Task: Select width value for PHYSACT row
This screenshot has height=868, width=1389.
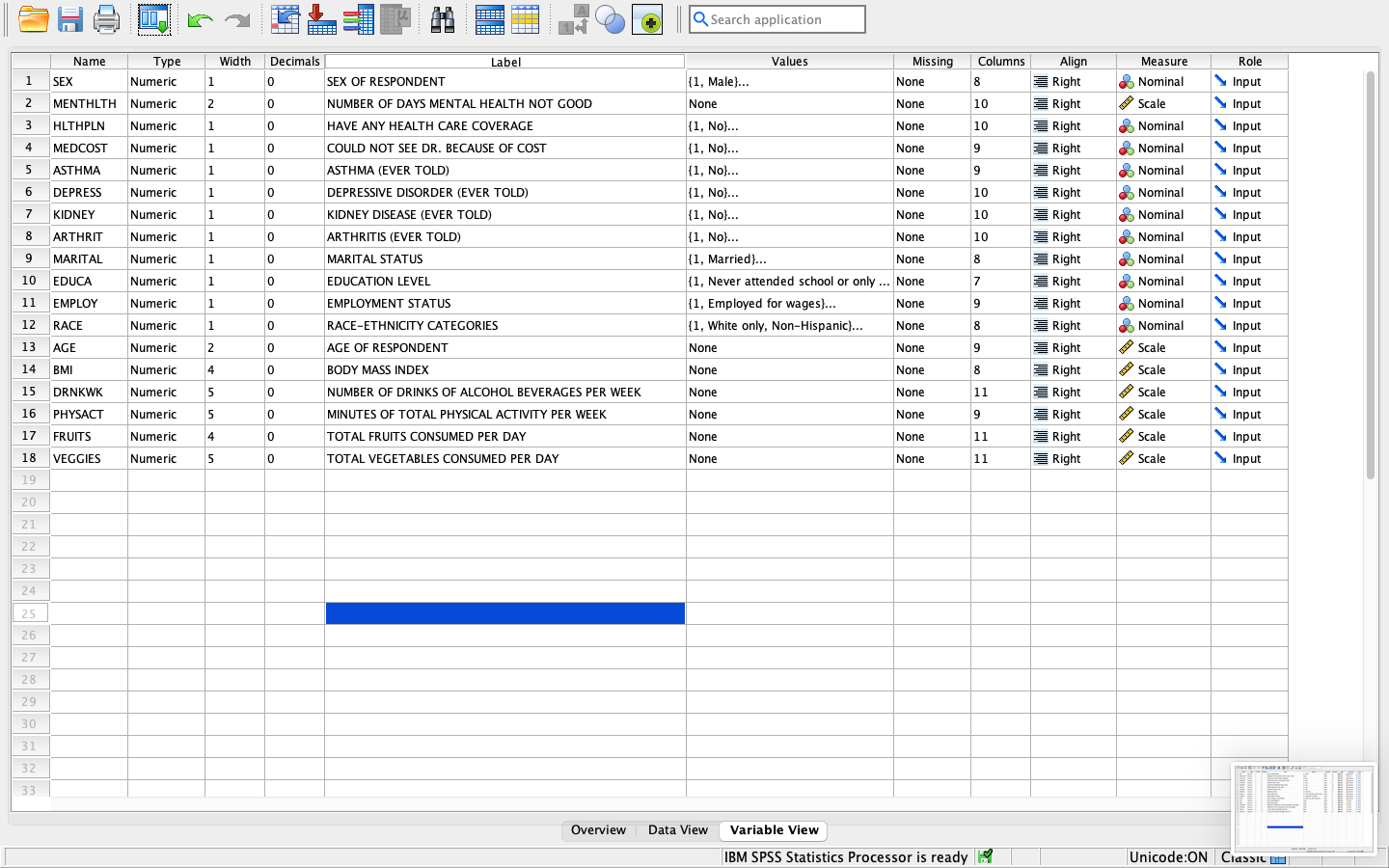Action: pyautogui.click(x=234, y=414)
